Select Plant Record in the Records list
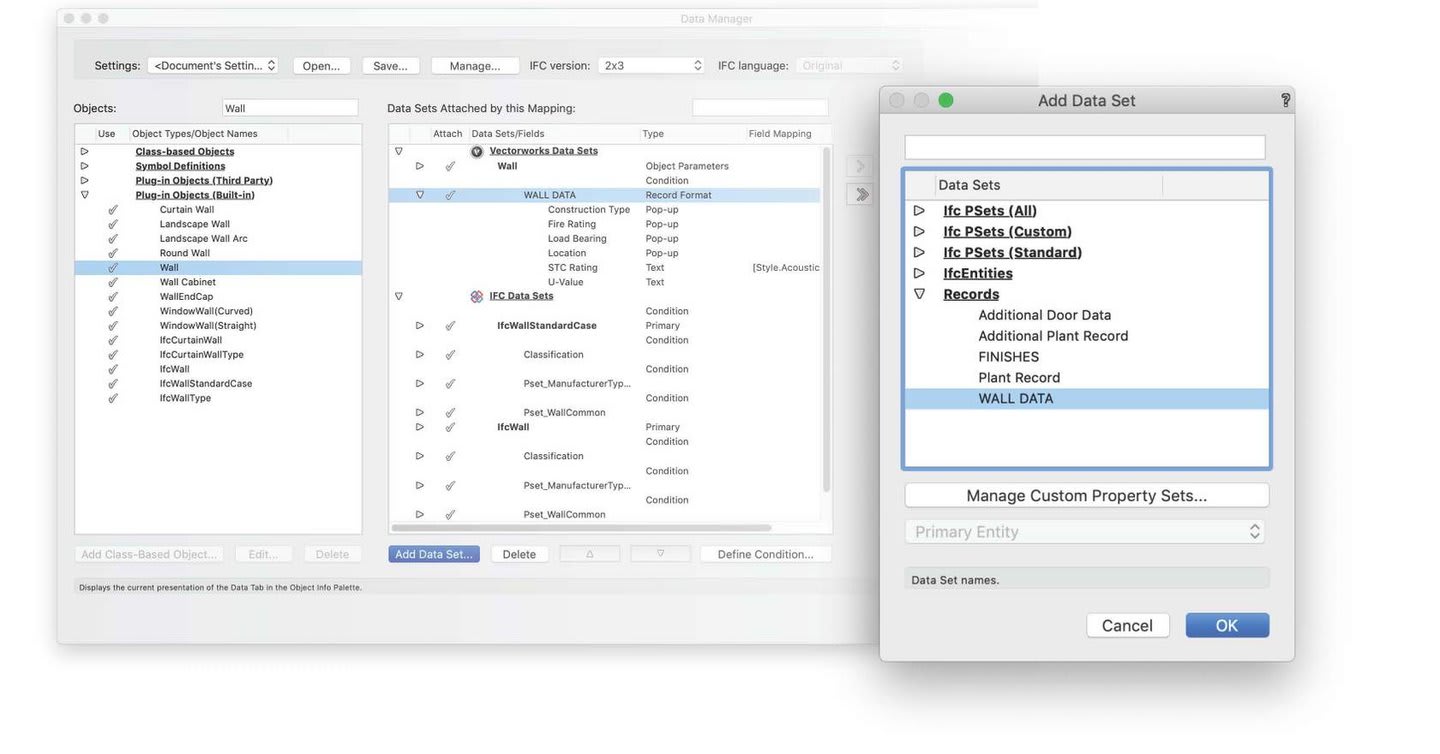The height and width of the screenshot is (754, 1440). pyautogui.click(x=1018, y=378)
